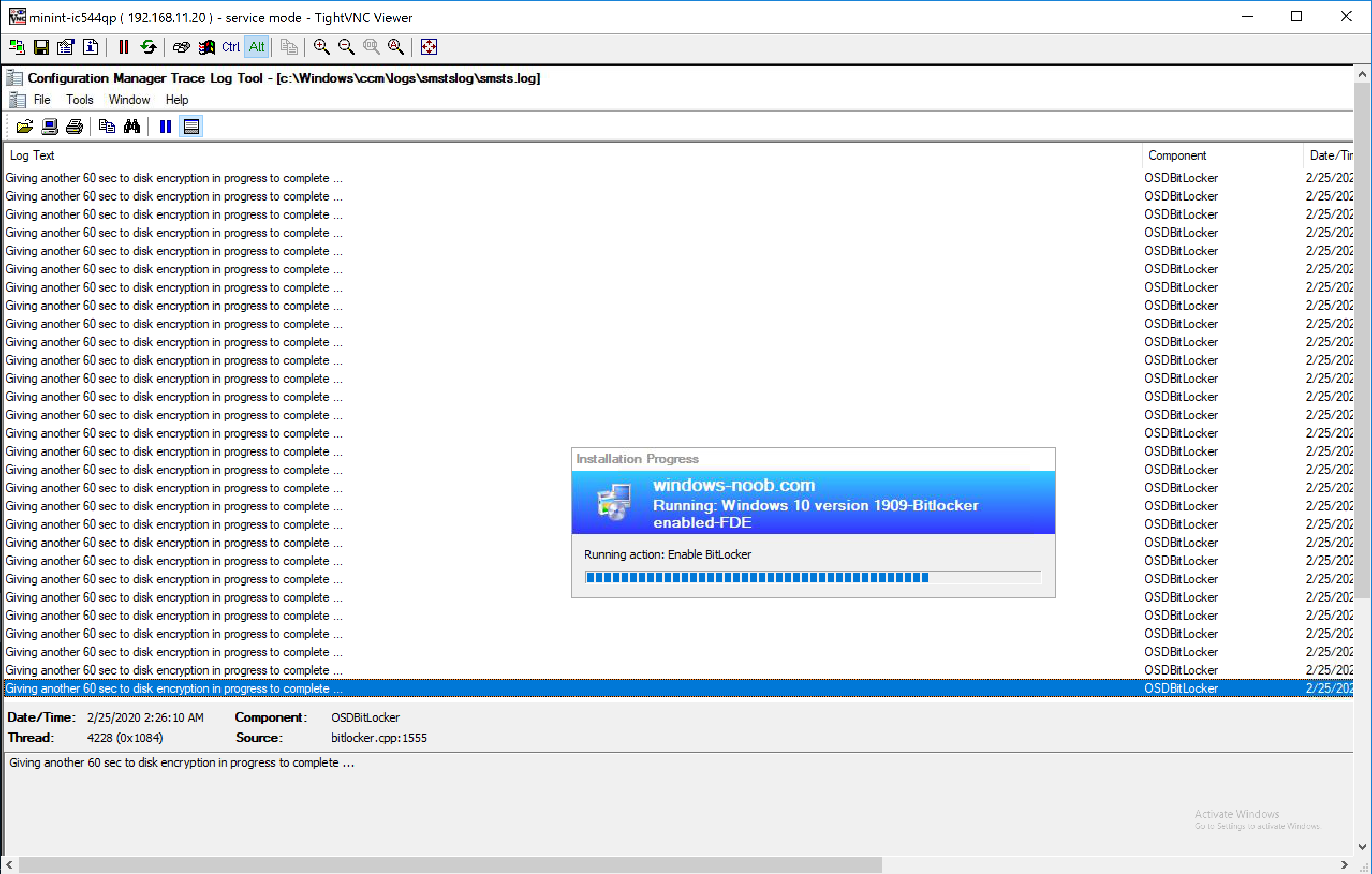Send Ctrl+Alt+Del to remote machine

click(181, 47)
